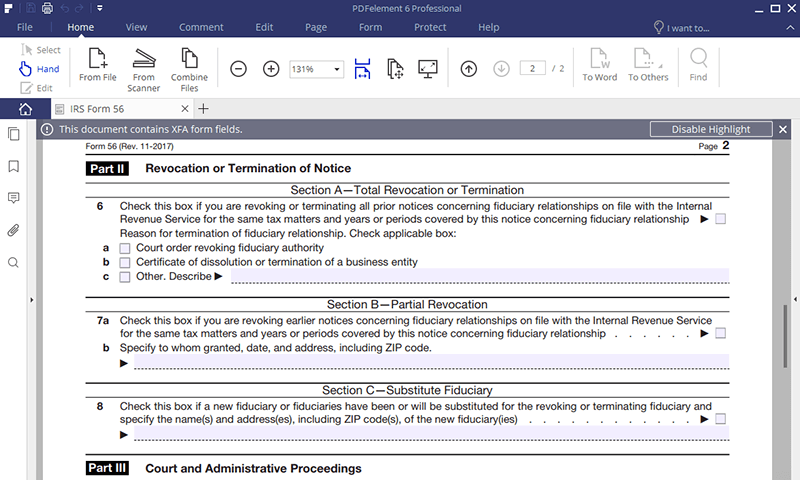This screenshot has width=800, height=480.
Task: Enter full screen mode
Action: (428, 69)
